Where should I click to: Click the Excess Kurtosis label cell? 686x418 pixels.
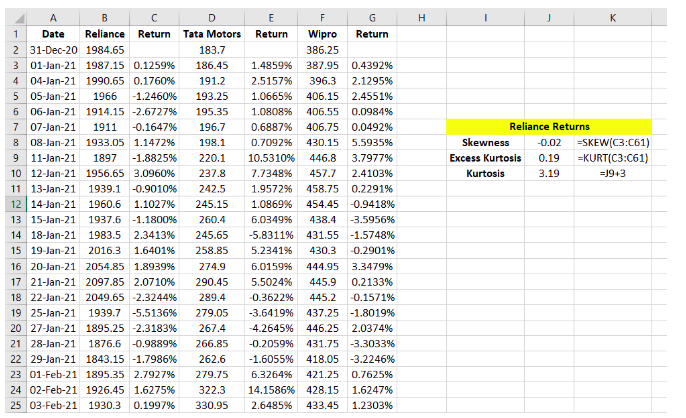[485, 158]
